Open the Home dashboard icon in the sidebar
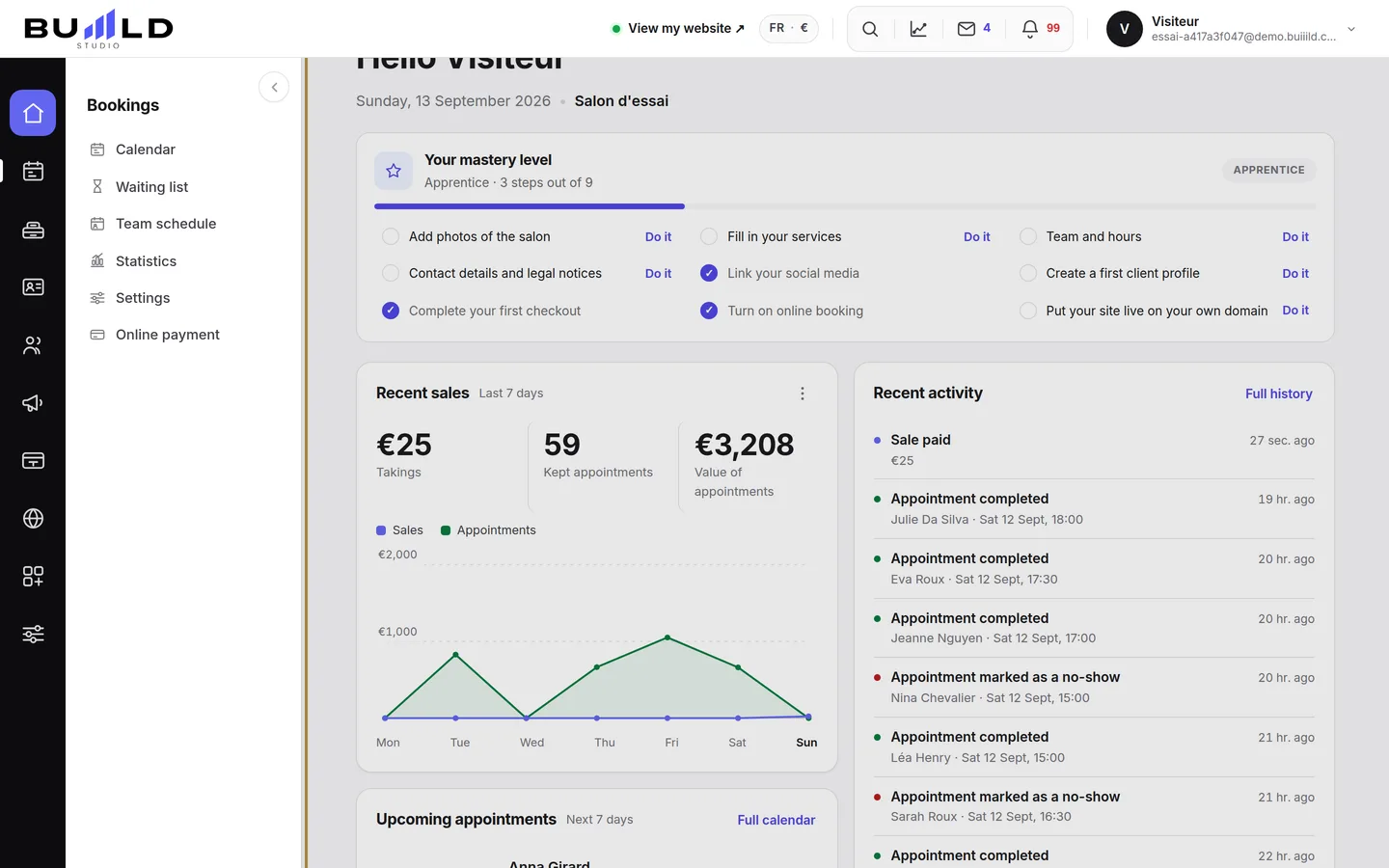The height and width of the screenshot is (868, 1389). [x=33, y=114]
